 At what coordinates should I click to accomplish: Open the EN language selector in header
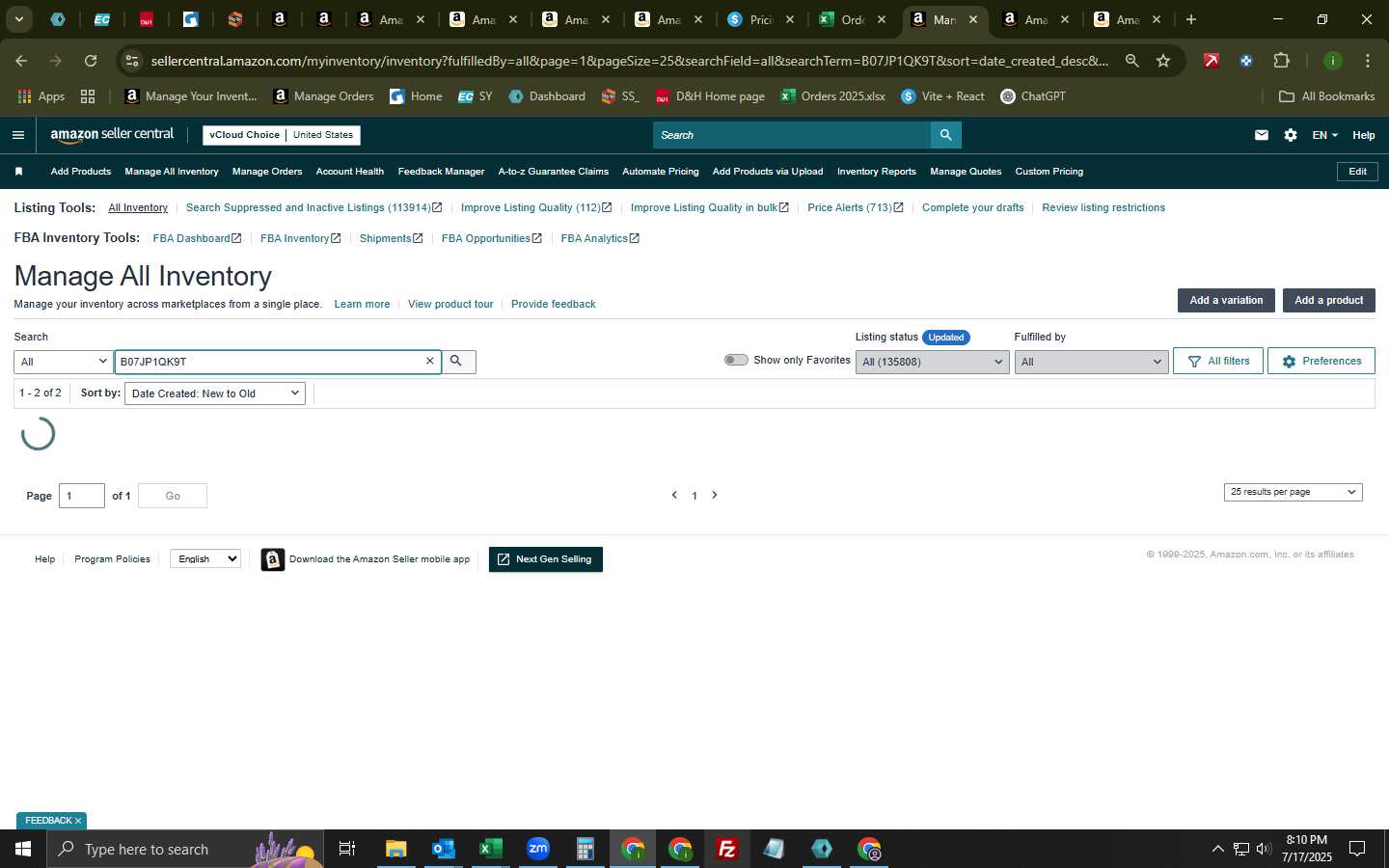(1324, 135)
